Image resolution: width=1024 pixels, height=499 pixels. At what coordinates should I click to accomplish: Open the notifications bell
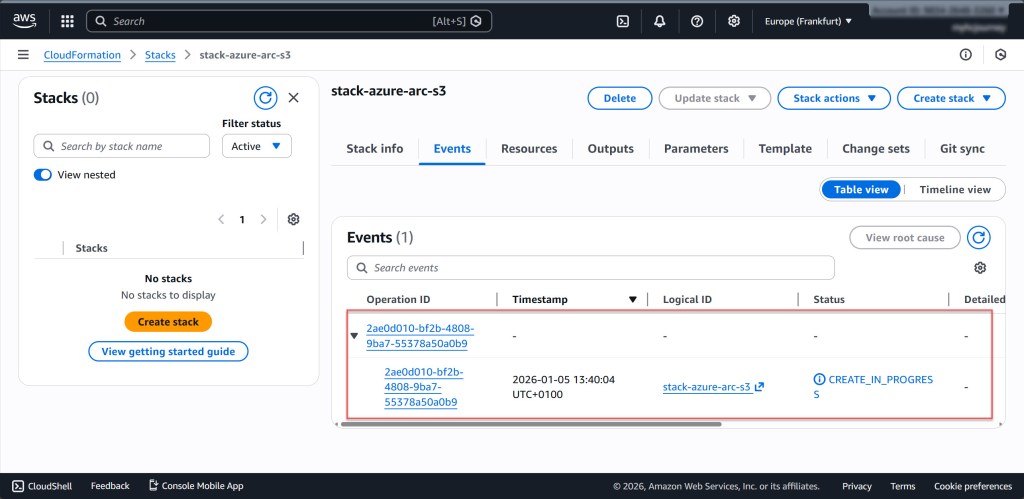[x=660, y=21]
